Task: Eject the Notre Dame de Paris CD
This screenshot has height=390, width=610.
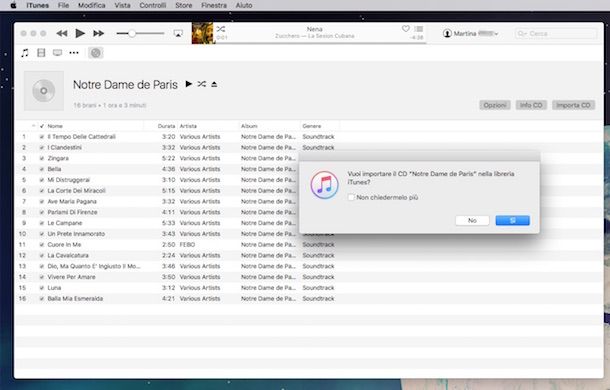Action: pos(214,84)
